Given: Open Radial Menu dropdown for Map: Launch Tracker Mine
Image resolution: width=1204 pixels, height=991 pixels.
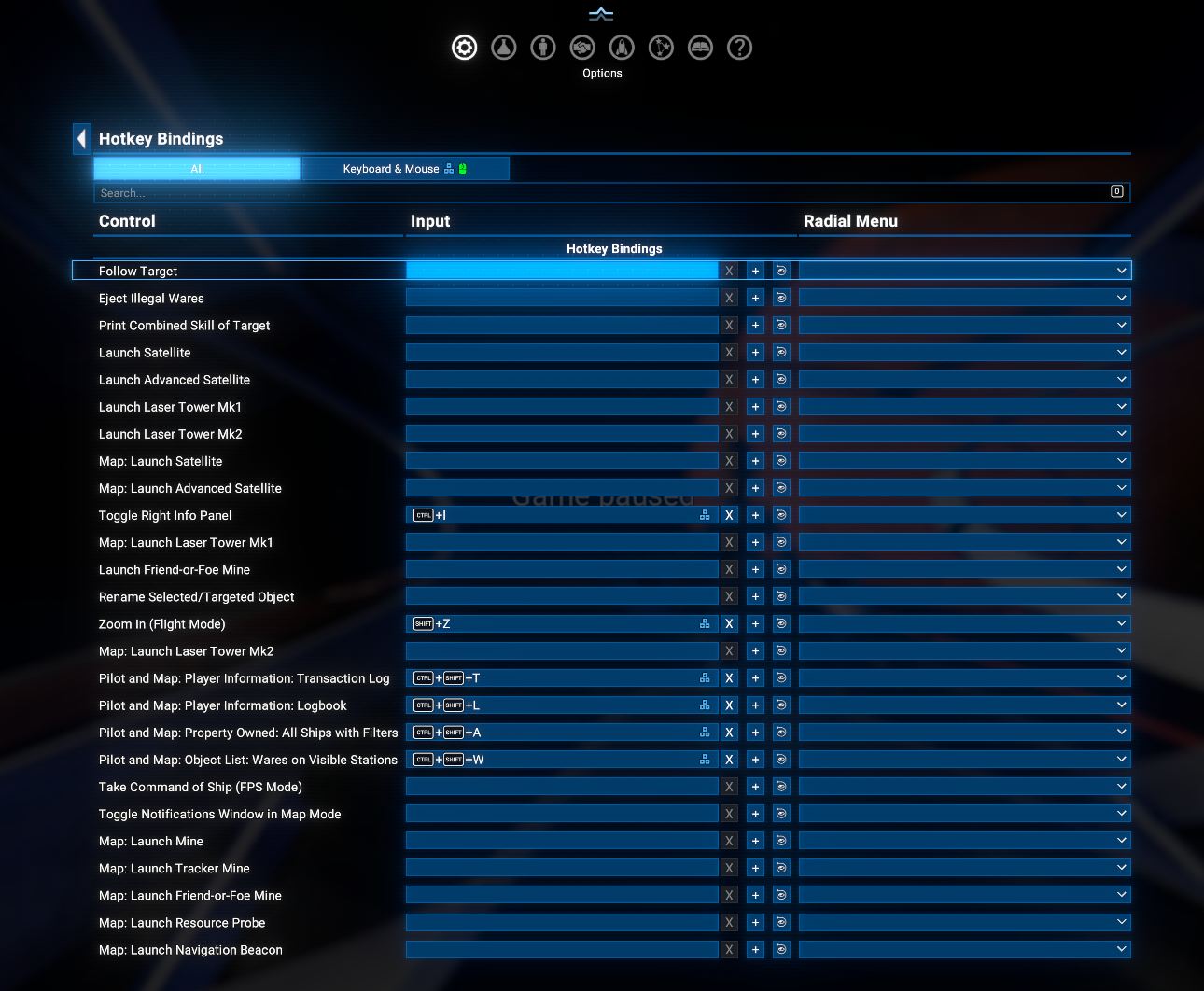Looking at the screenshot, I should pos(964,868).
